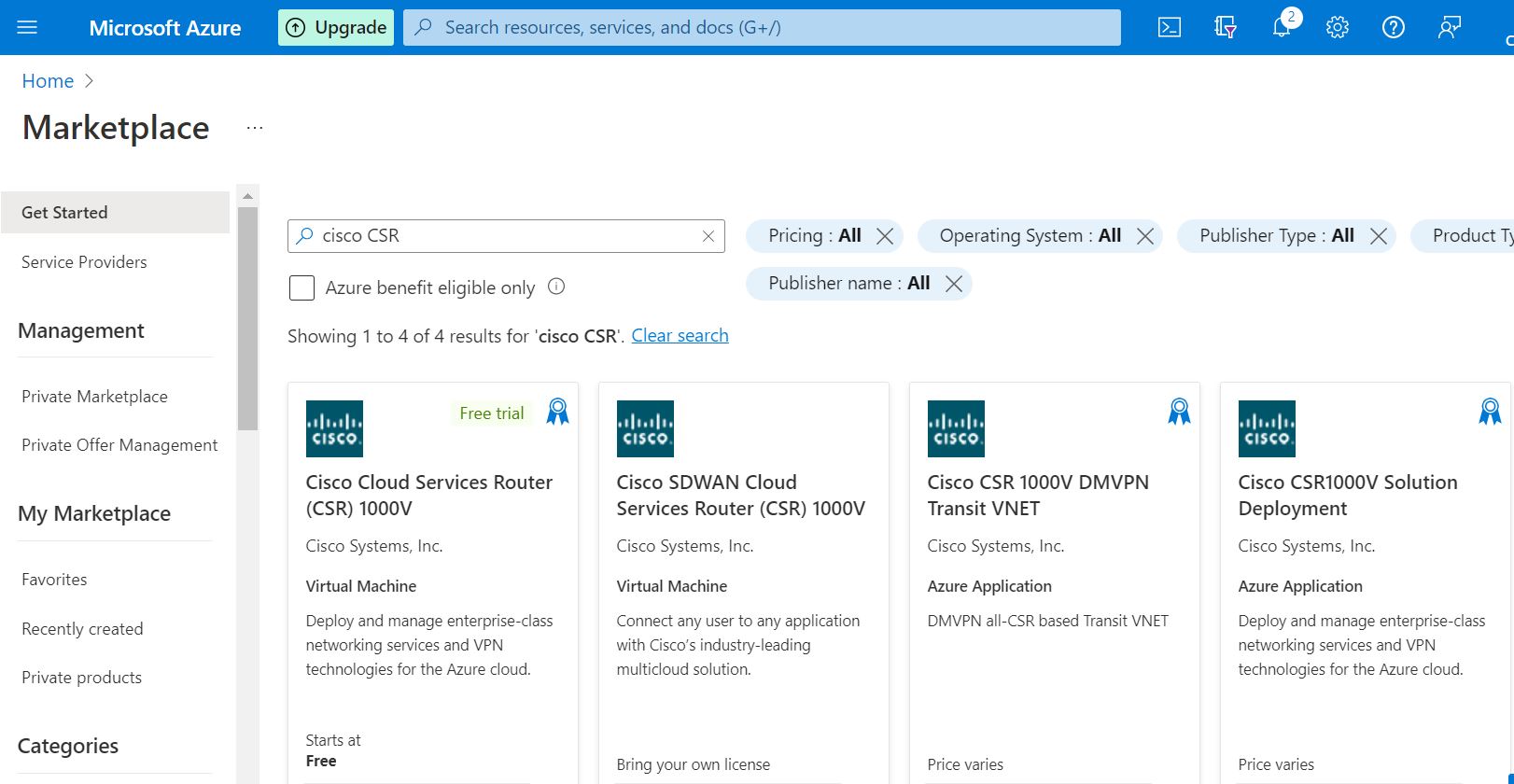Click 'Showing 1 to 4 of 4 results' text

click(456, 336)
